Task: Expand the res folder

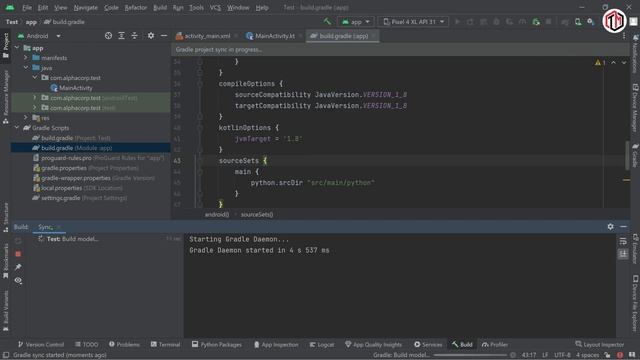Action: click(x=26, y=118)
